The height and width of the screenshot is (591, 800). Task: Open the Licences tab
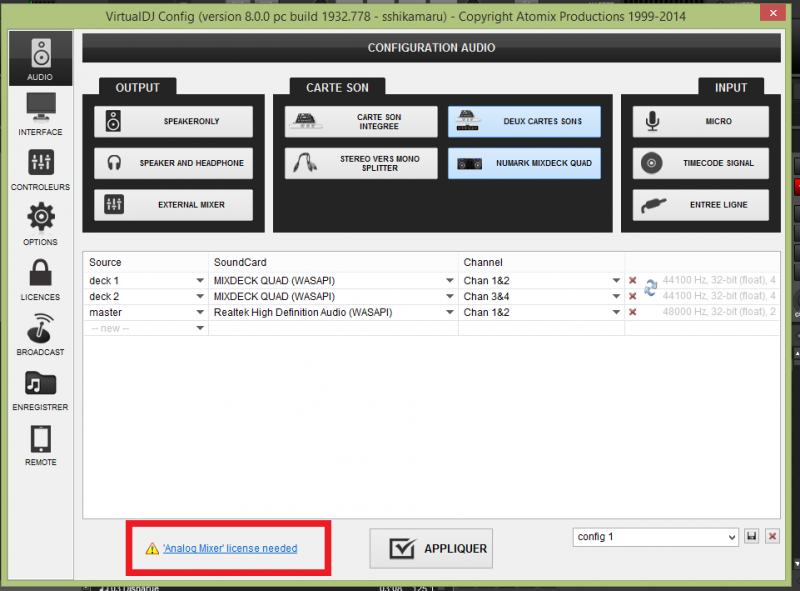pyautogui.click(x=40, y=280)
